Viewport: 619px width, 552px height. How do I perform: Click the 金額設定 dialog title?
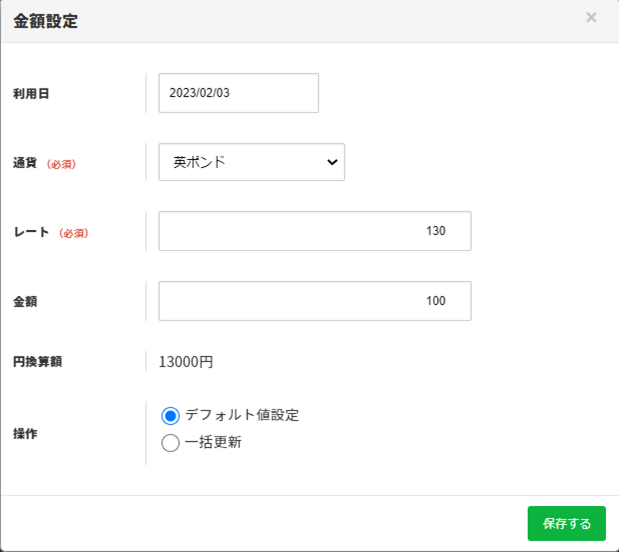tap(46, 21)
